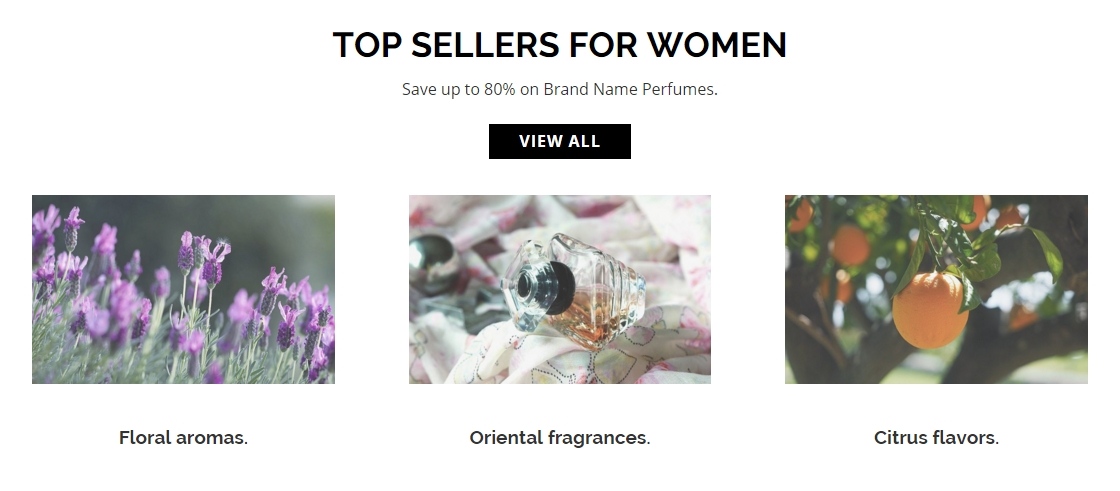This screenshot has width=1120, height=491.
Task: Click the silver sphere in the perfume photo
Action: coord(427,257)
